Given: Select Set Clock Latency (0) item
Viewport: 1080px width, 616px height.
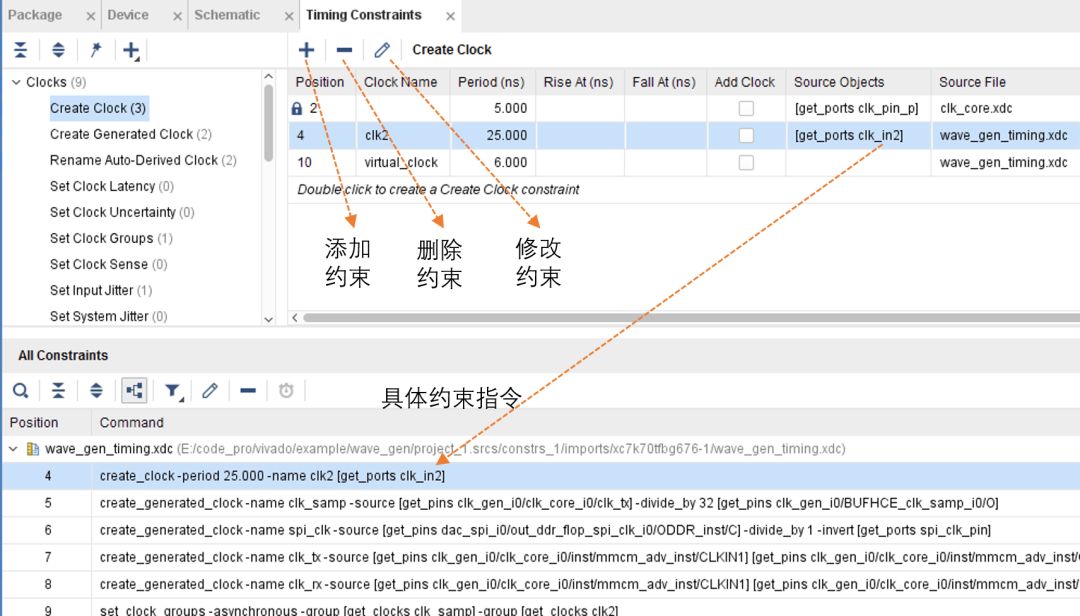Looking at the screenshot, I should pos(112,186).
